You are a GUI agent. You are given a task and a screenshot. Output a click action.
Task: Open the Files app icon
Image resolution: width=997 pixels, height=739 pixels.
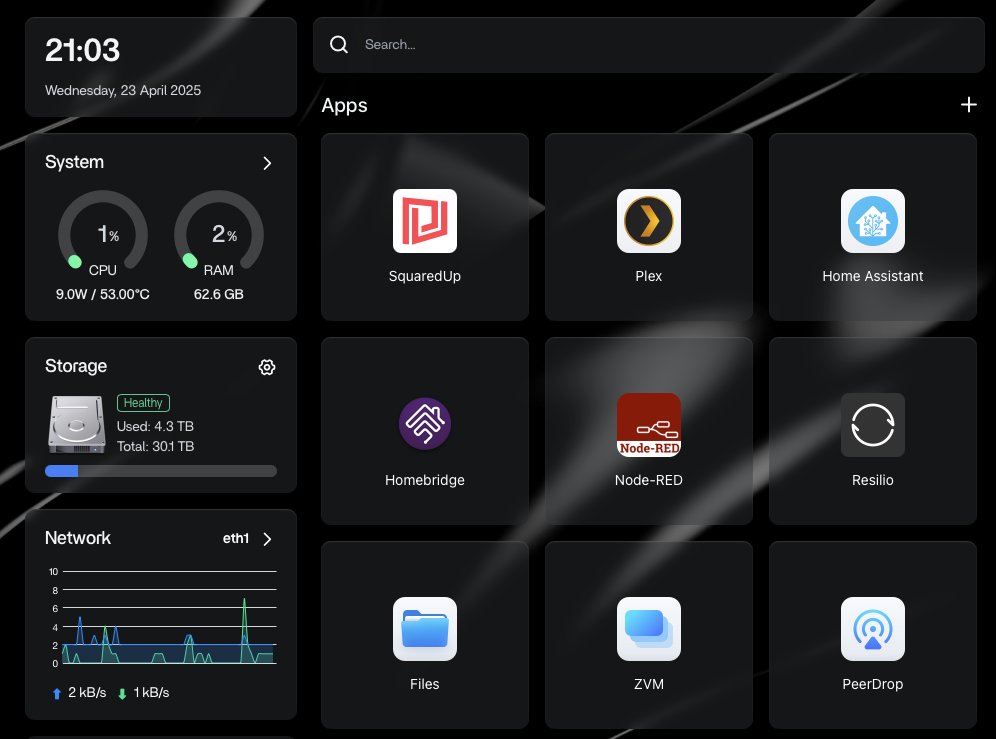click(425, 629)
